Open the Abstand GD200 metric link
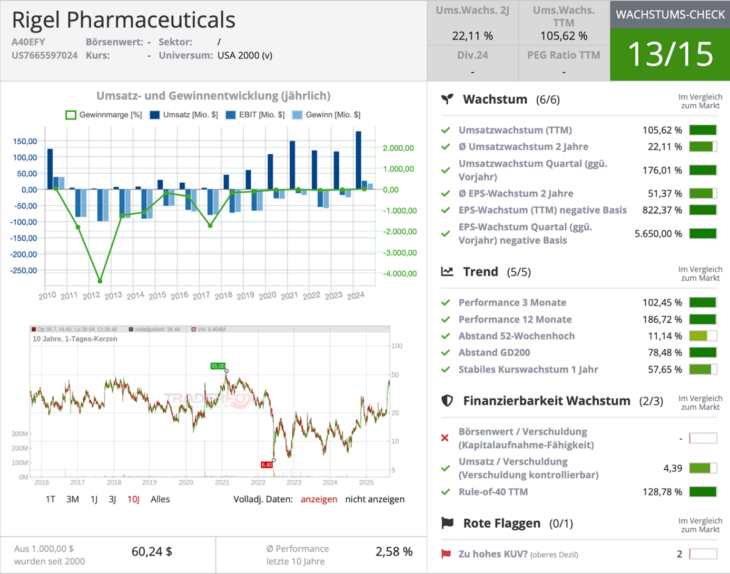 point(494,352)
